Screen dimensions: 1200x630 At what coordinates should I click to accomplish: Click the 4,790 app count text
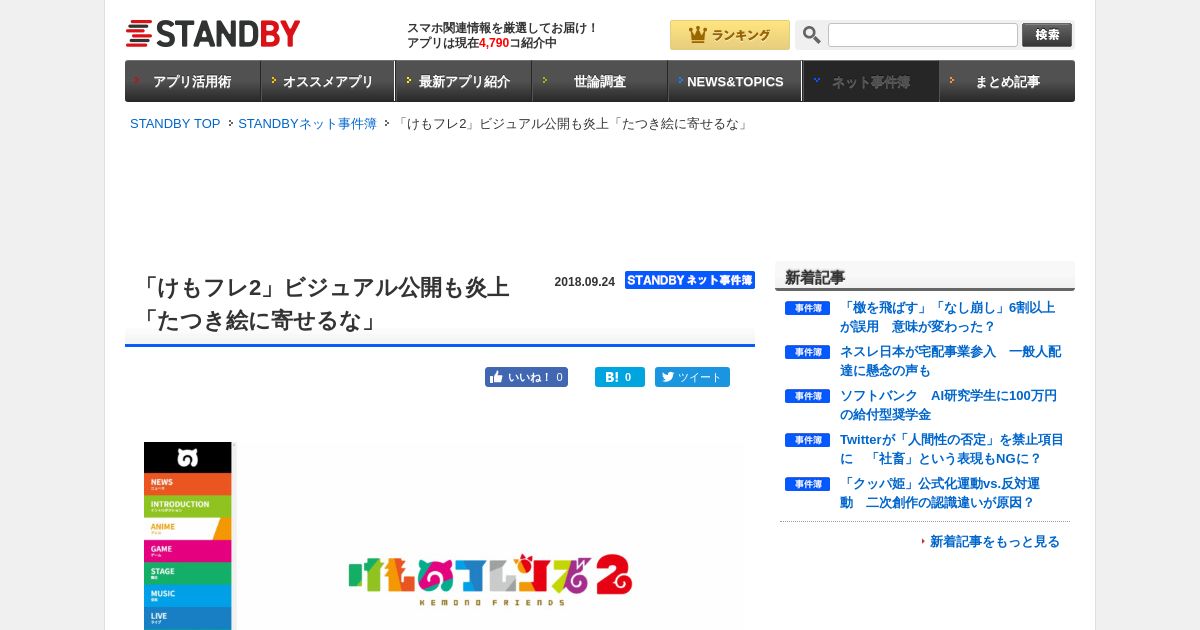494,43
